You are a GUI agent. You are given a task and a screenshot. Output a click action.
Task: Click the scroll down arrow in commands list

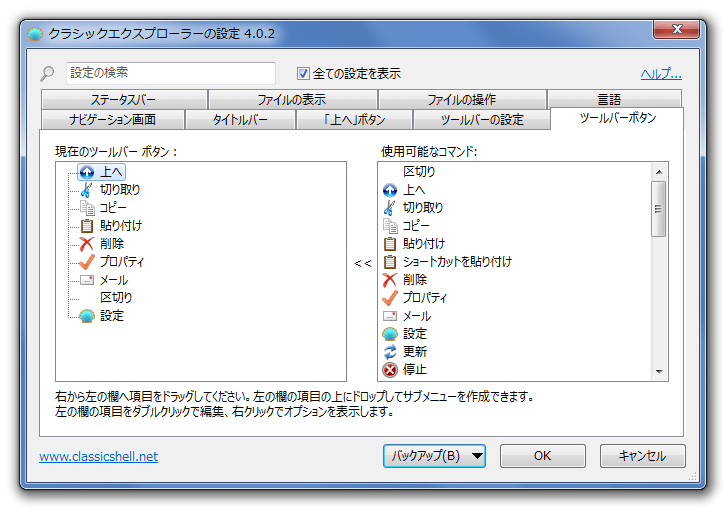point(658,371)
